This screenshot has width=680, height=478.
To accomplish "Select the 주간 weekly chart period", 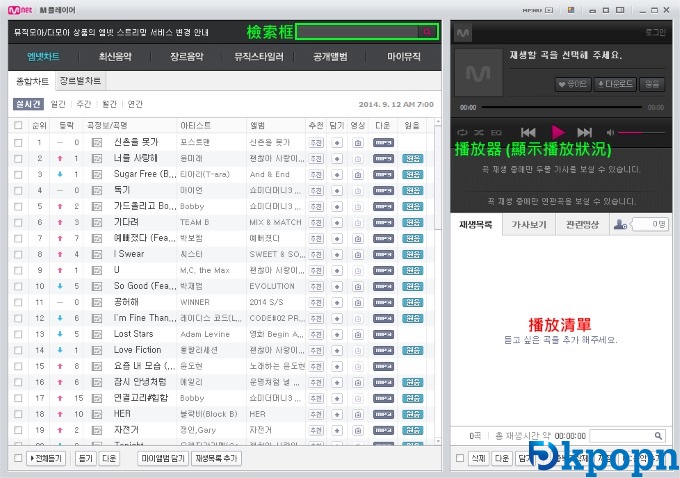I will [x=84, y=104].
